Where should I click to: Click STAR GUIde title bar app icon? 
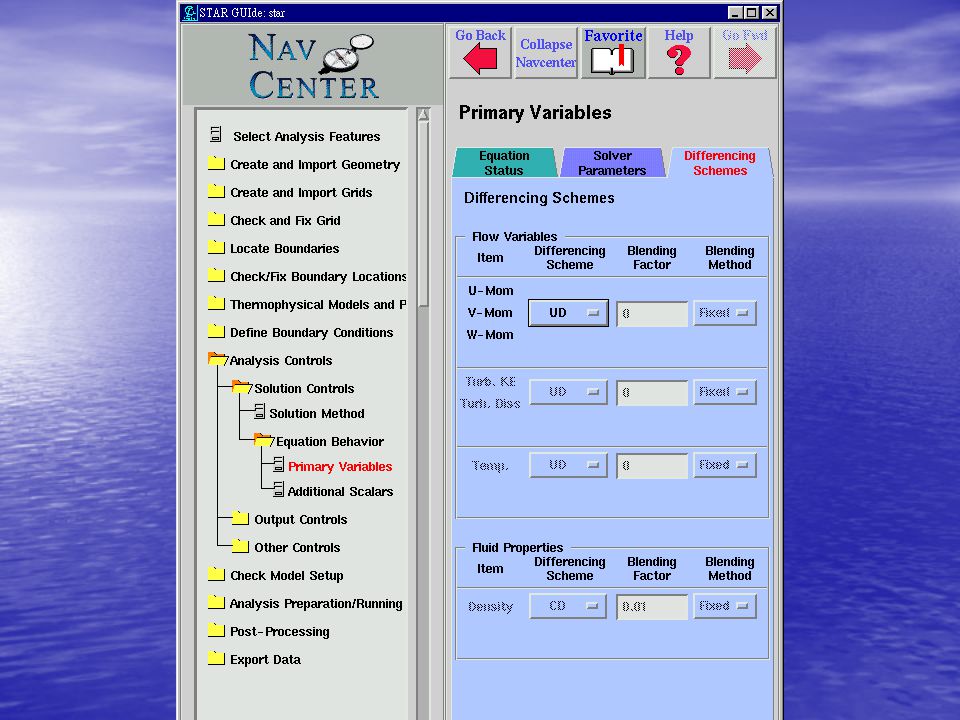coord(190,12)
